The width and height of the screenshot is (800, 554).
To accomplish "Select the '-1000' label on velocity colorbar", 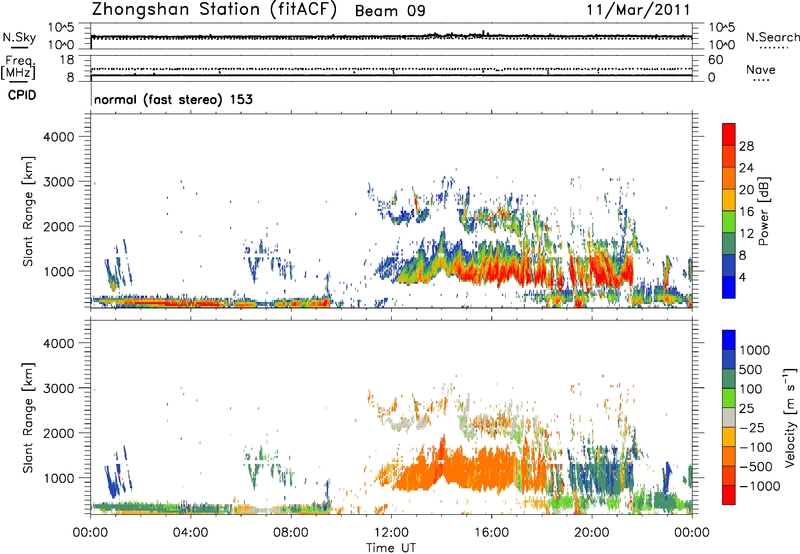I will [x=759, y=486].
